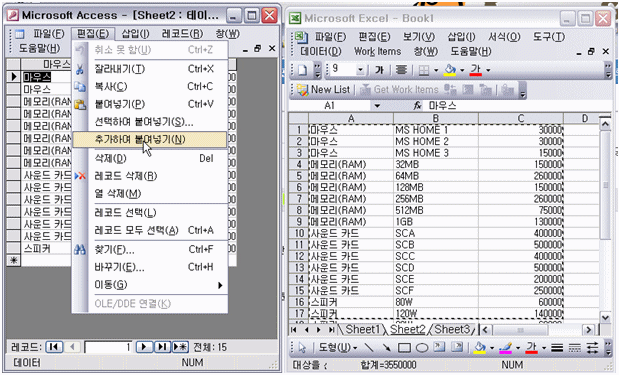Image resolution: width=619 pixels, height=375 pixels.
Task: Expand drawing toolbar fill color dropdown arrow
Action: 492,348
